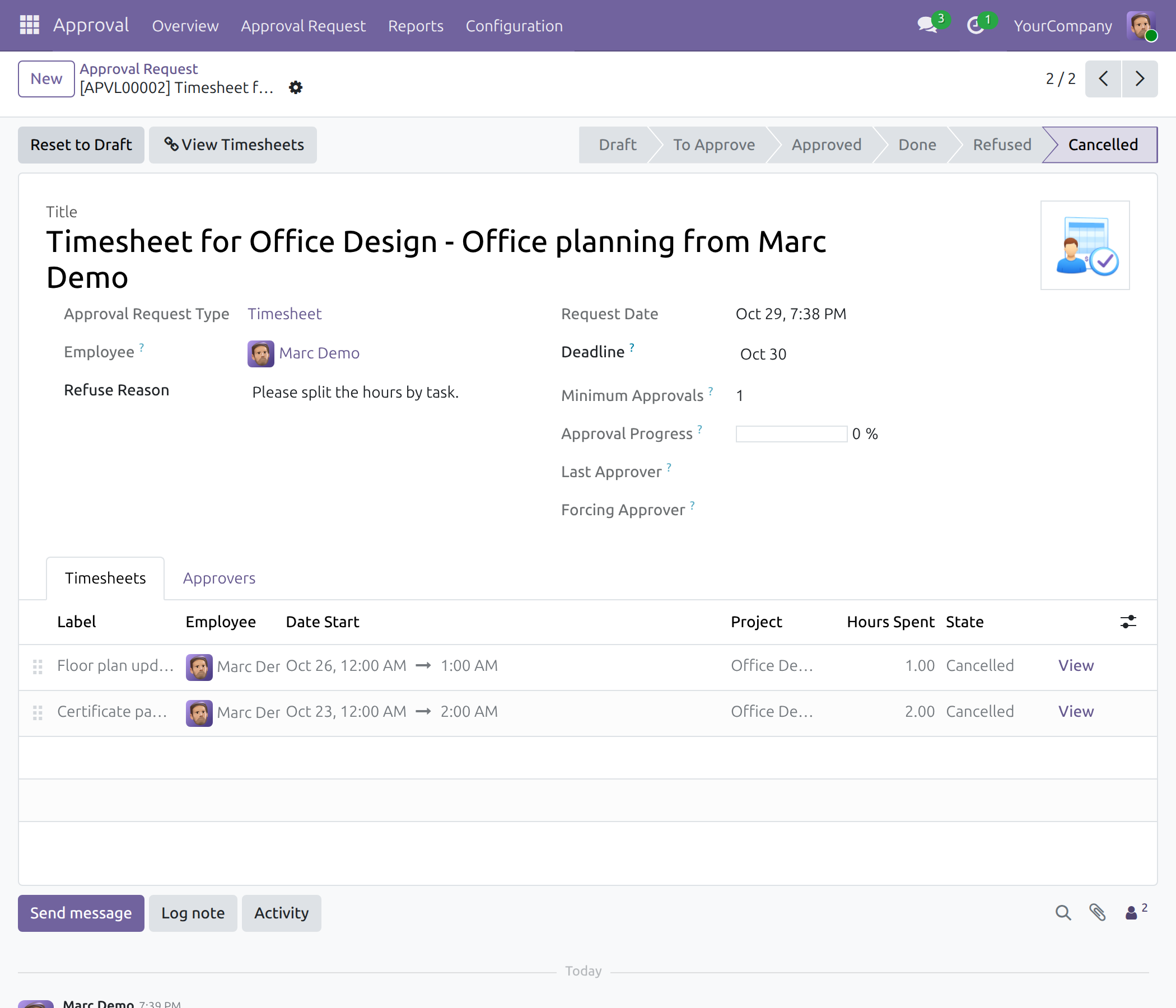Click Send message button
Image resolution: width=1176 pixels, height=1008 pixels.
pos(81,913)
